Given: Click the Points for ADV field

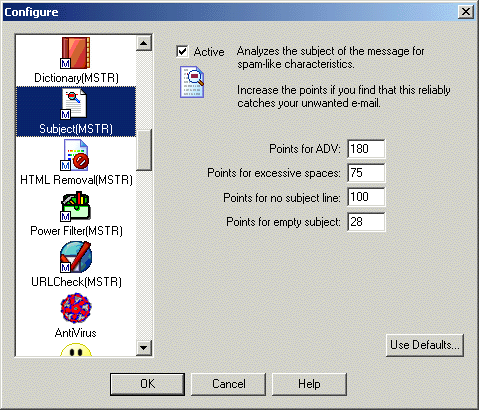Looking at the screenshot, I should pos(366,149).
